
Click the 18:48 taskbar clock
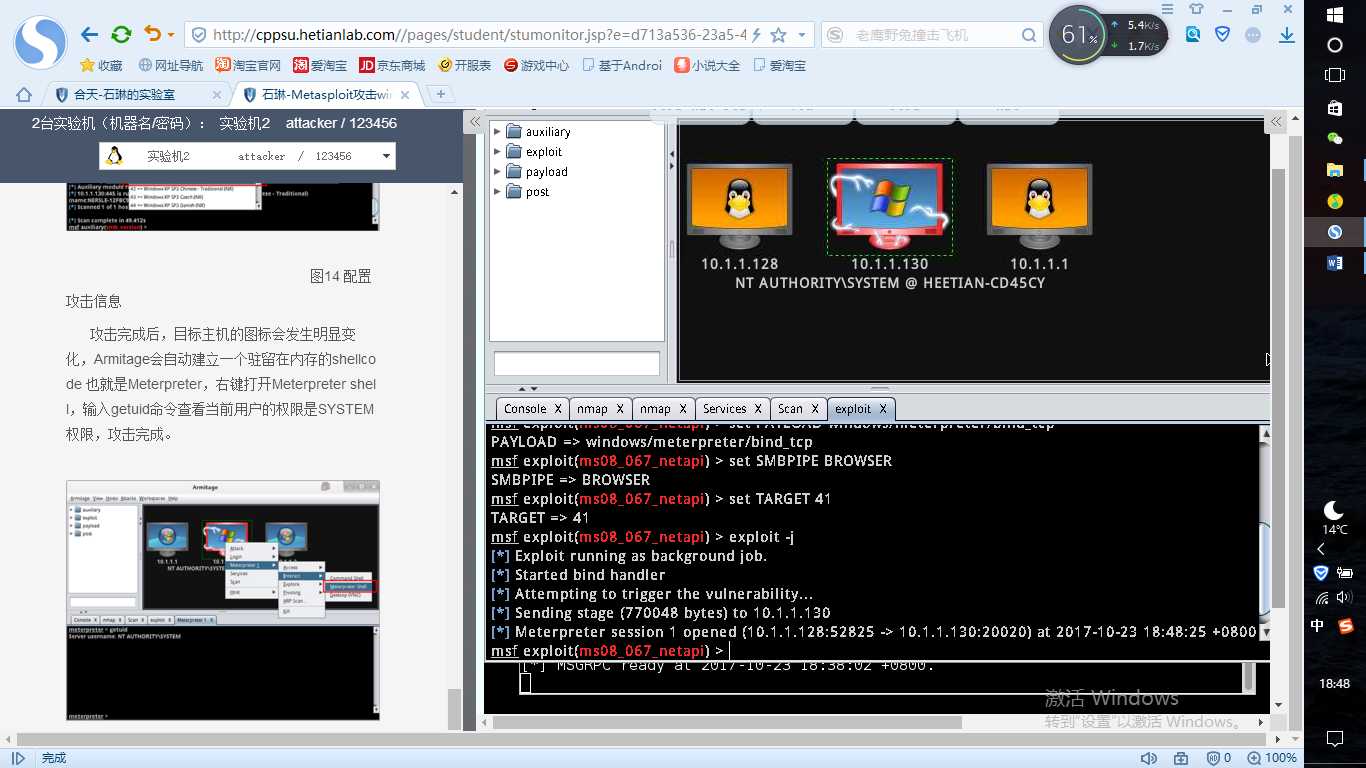coord(1335,684)
